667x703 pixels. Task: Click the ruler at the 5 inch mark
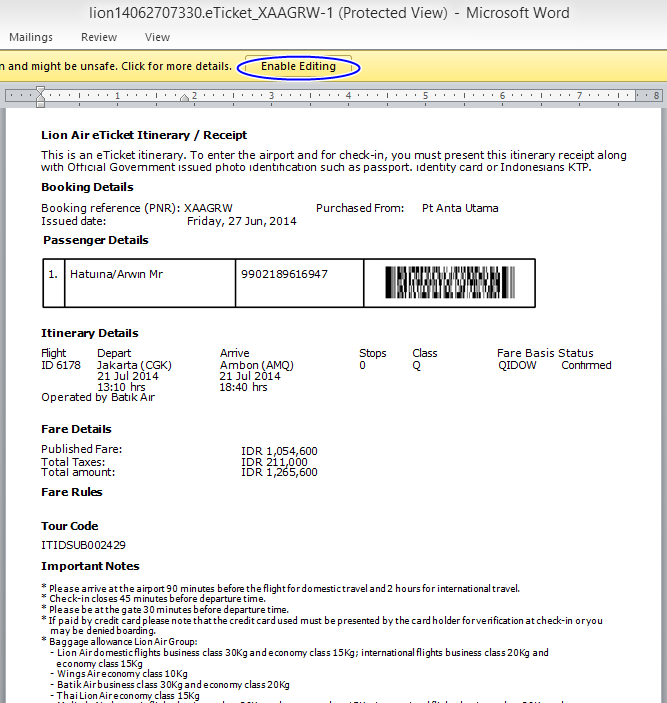[425, 95]
